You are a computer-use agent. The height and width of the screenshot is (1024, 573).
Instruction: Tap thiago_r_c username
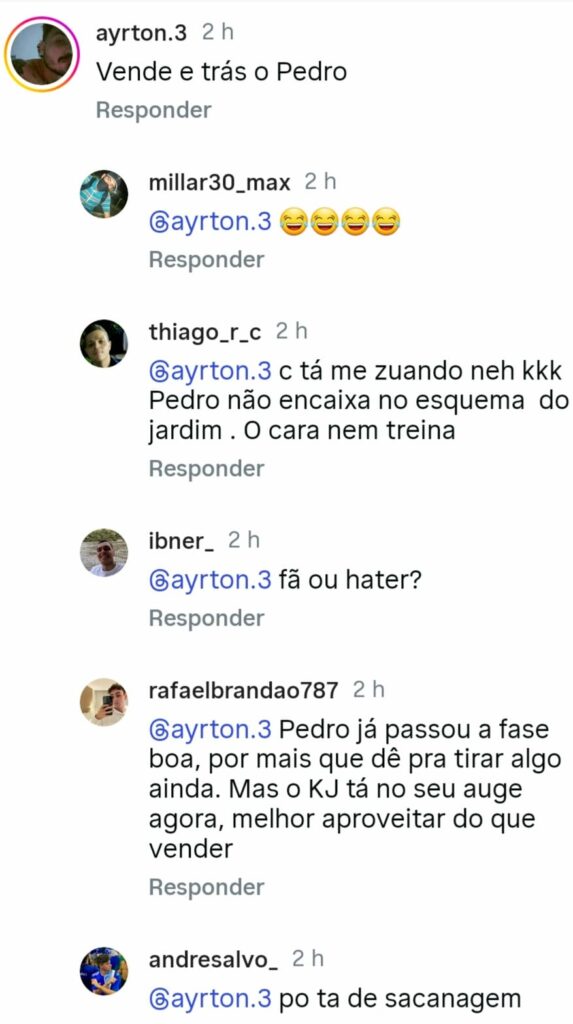205,332
